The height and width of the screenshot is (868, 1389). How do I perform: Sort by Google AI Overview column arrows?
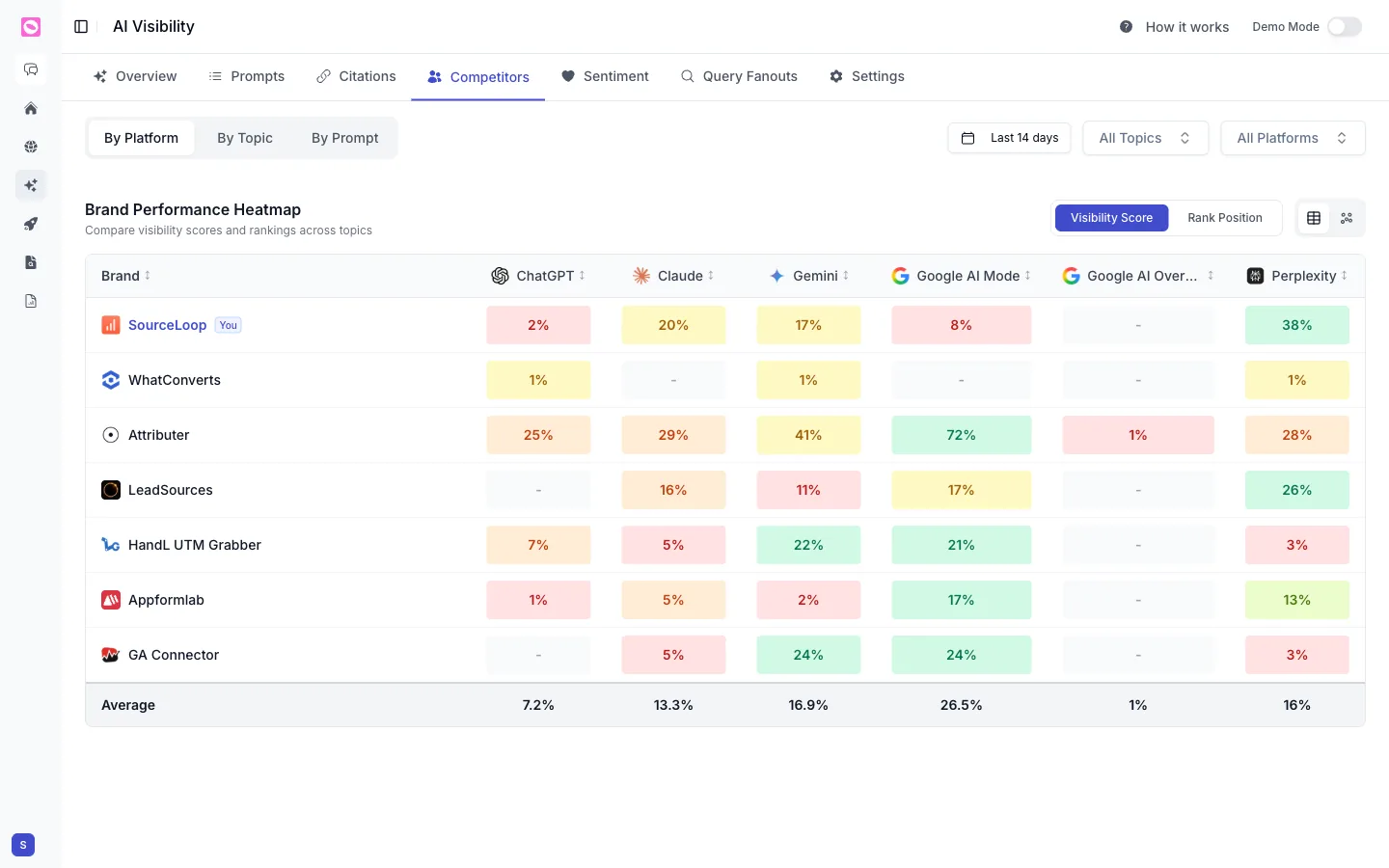(x=1211, y=276)
